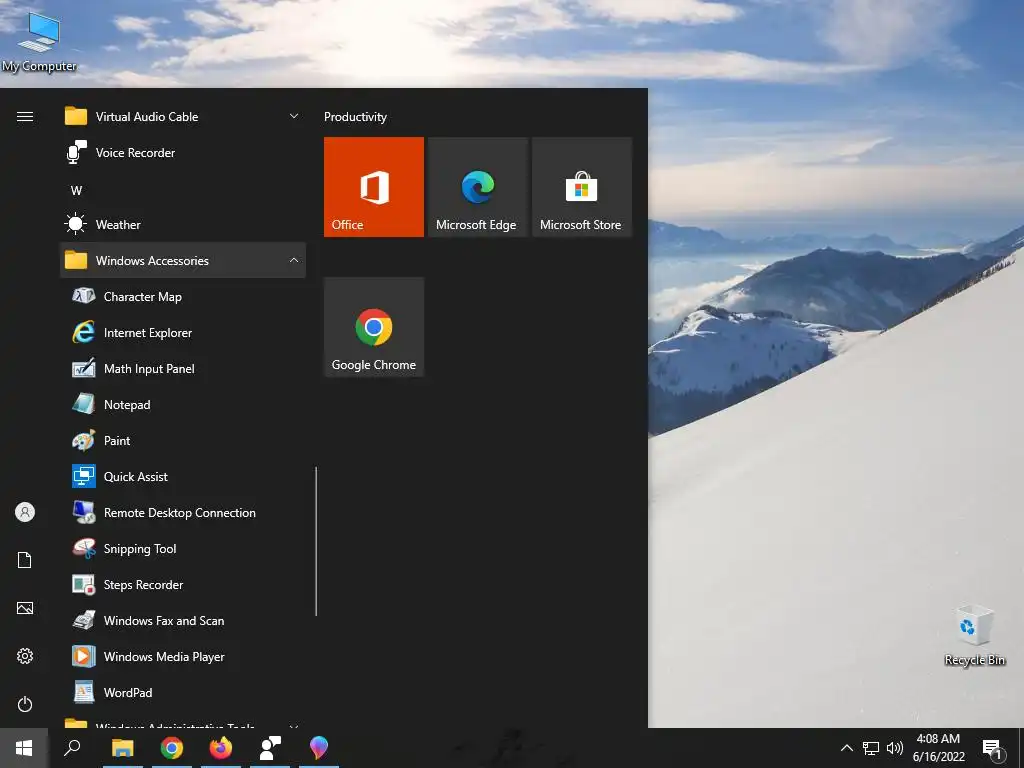Open Remote Desktop Connection
1024x768 pixels.
click(183, 512)
